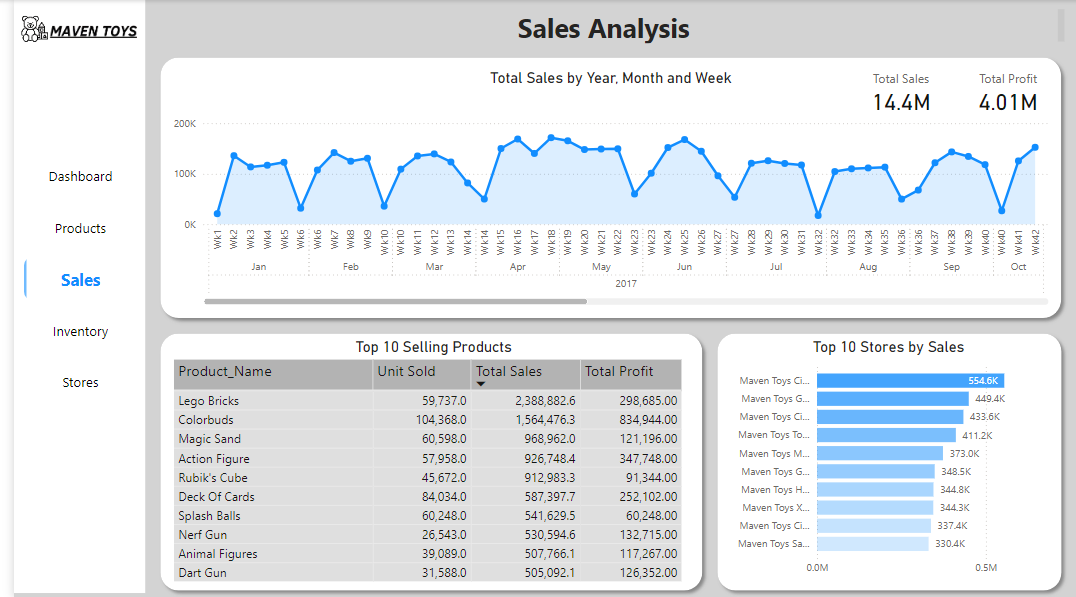1076x597 pixels.
Task: Select the Lego Bricks row name
Action: point(209,401)
